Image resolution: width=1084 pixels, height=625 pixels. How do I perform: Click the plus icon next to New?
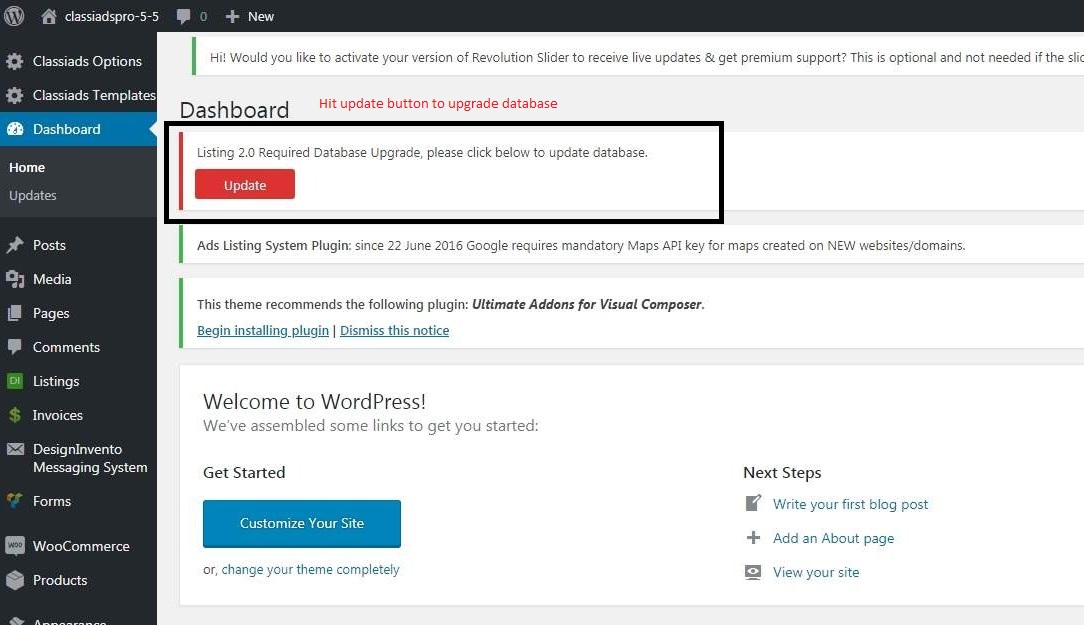(232, 17)
